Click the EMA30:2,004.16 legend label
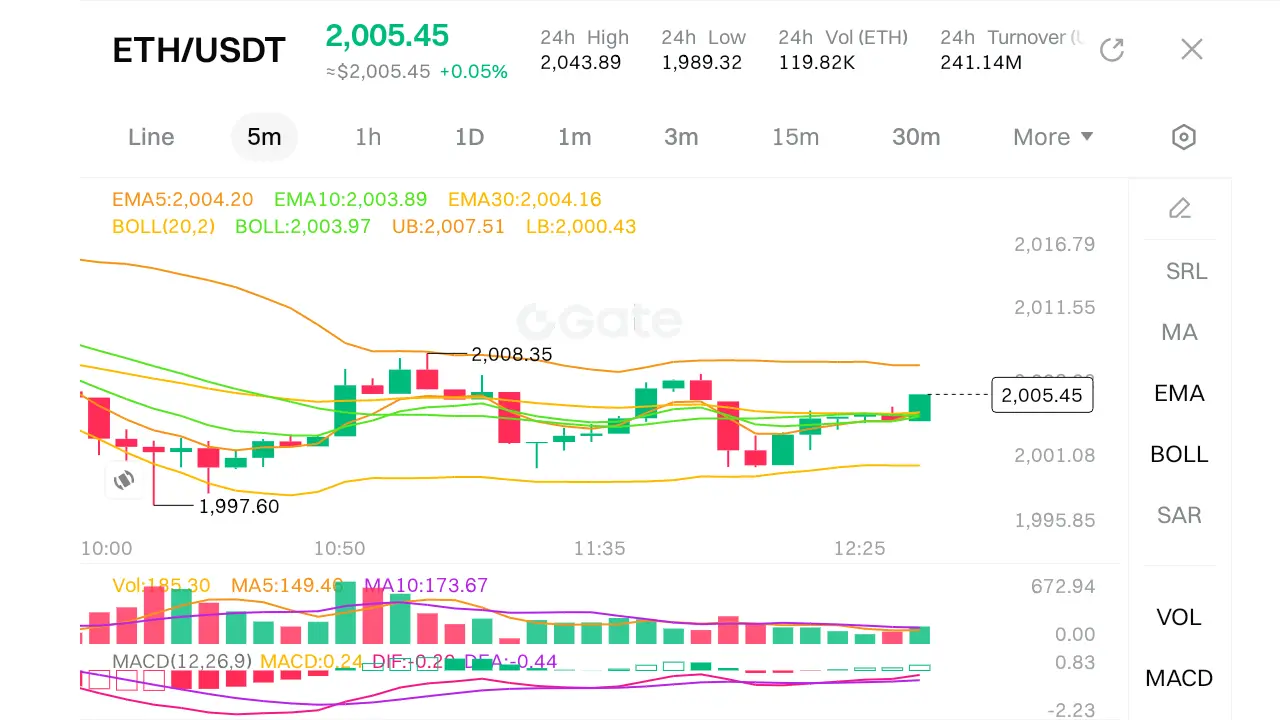Viewport: 1280px width, 720px height. [525, 200]
